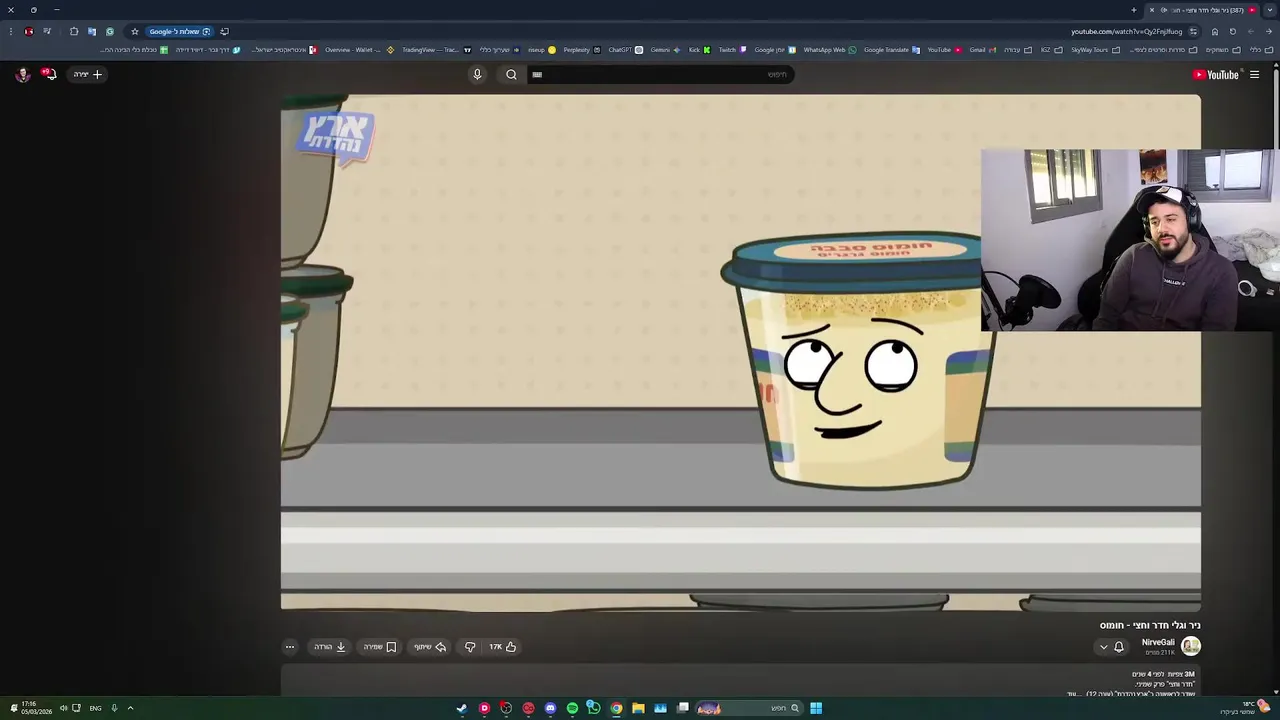Open the ChatGPT bookmark
1280x720 pixels.
625,50
